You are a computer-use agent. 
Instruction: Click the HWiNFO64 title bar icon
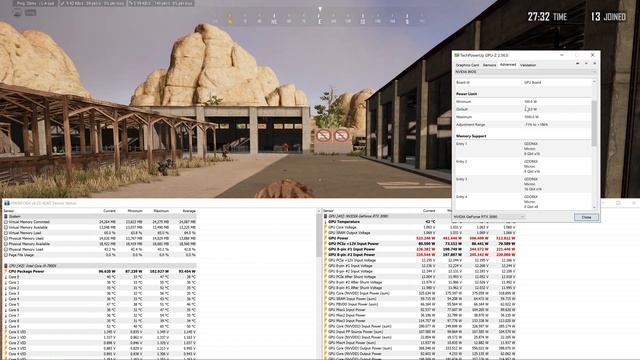click(x=7, y=203)
